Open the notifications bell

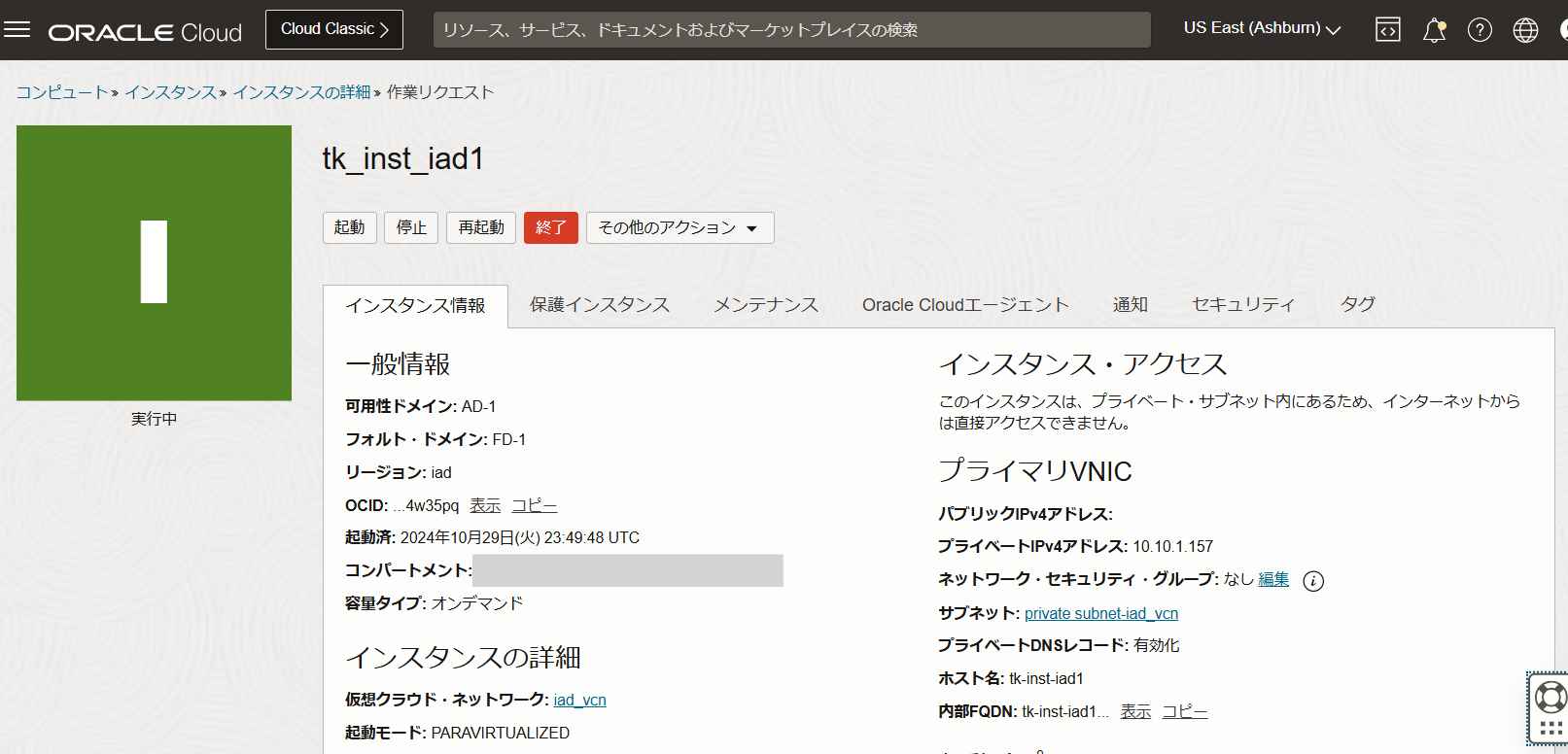pyautogui.click(x=1434, y=30)
